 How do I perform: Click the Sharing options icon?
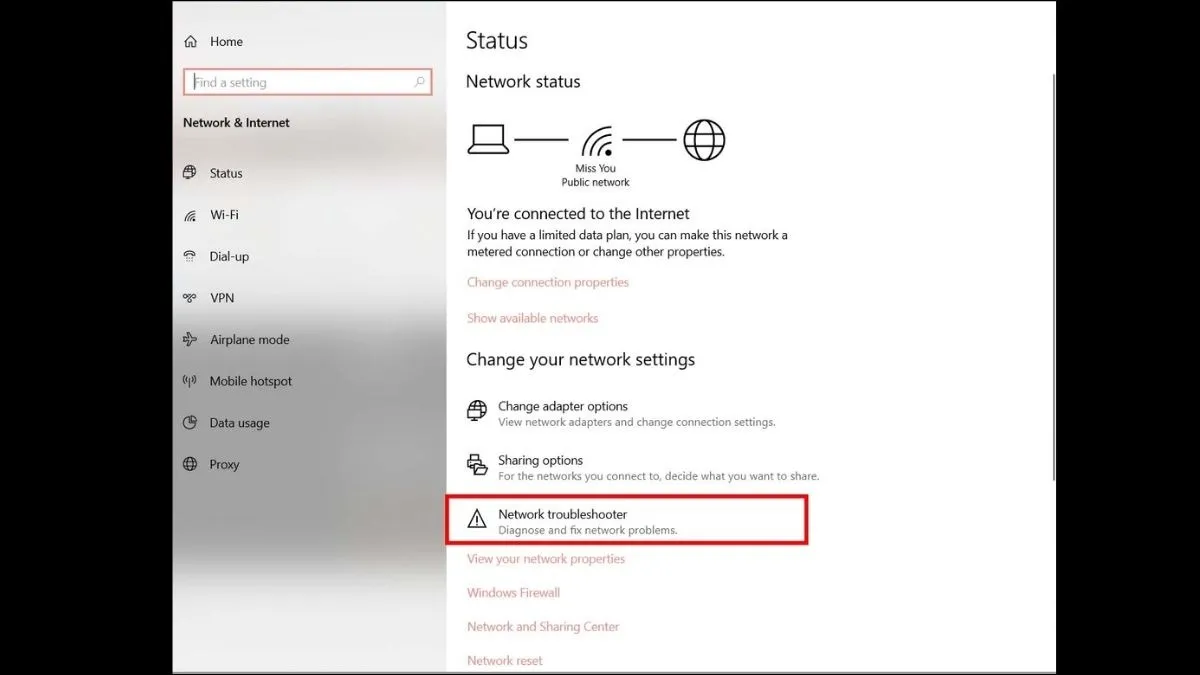pos(476,464)
